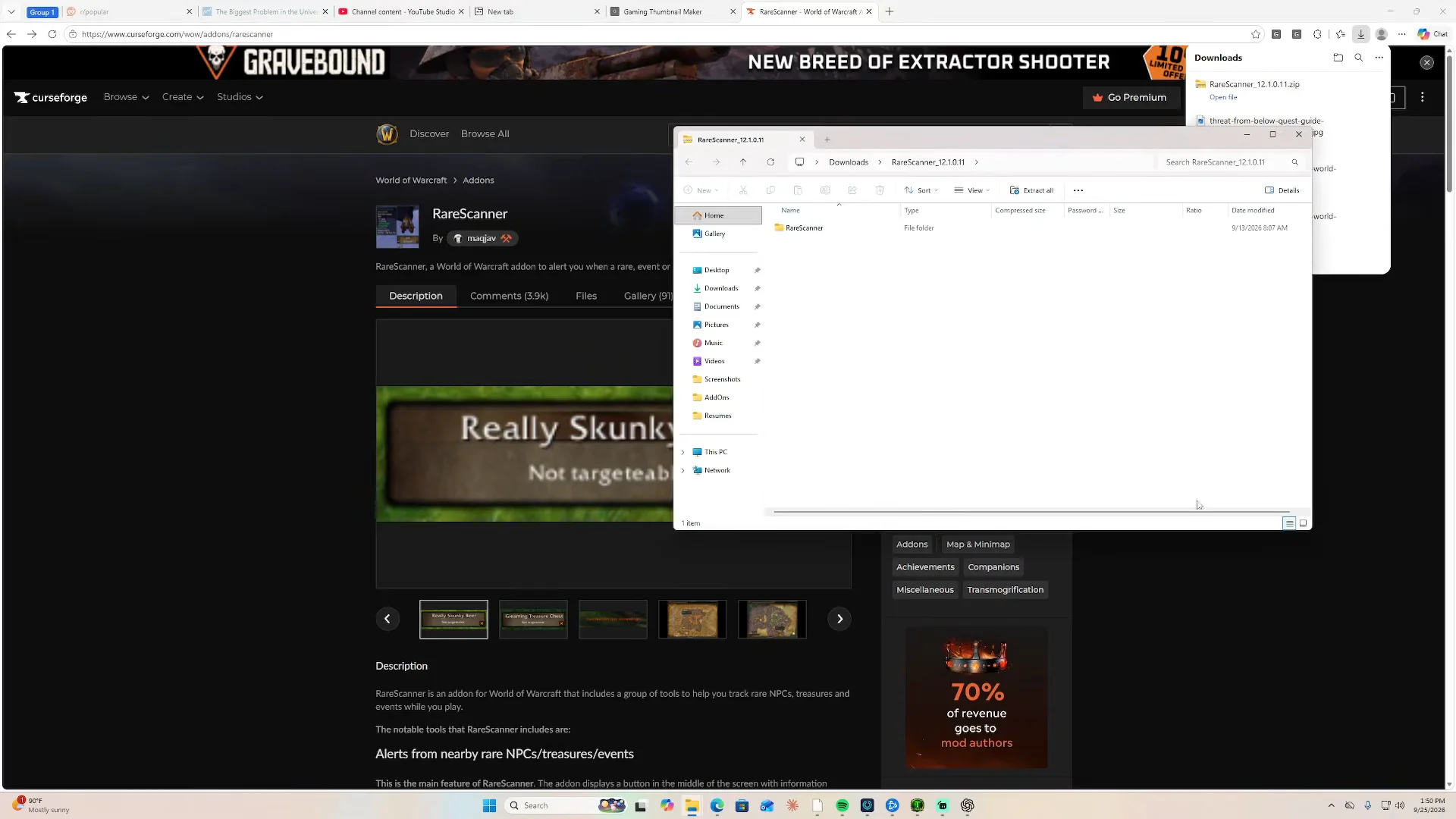Open the ChatGPT app from the taskbar
This screenshot has width=1456, height=819.
(x=967, y=805)
